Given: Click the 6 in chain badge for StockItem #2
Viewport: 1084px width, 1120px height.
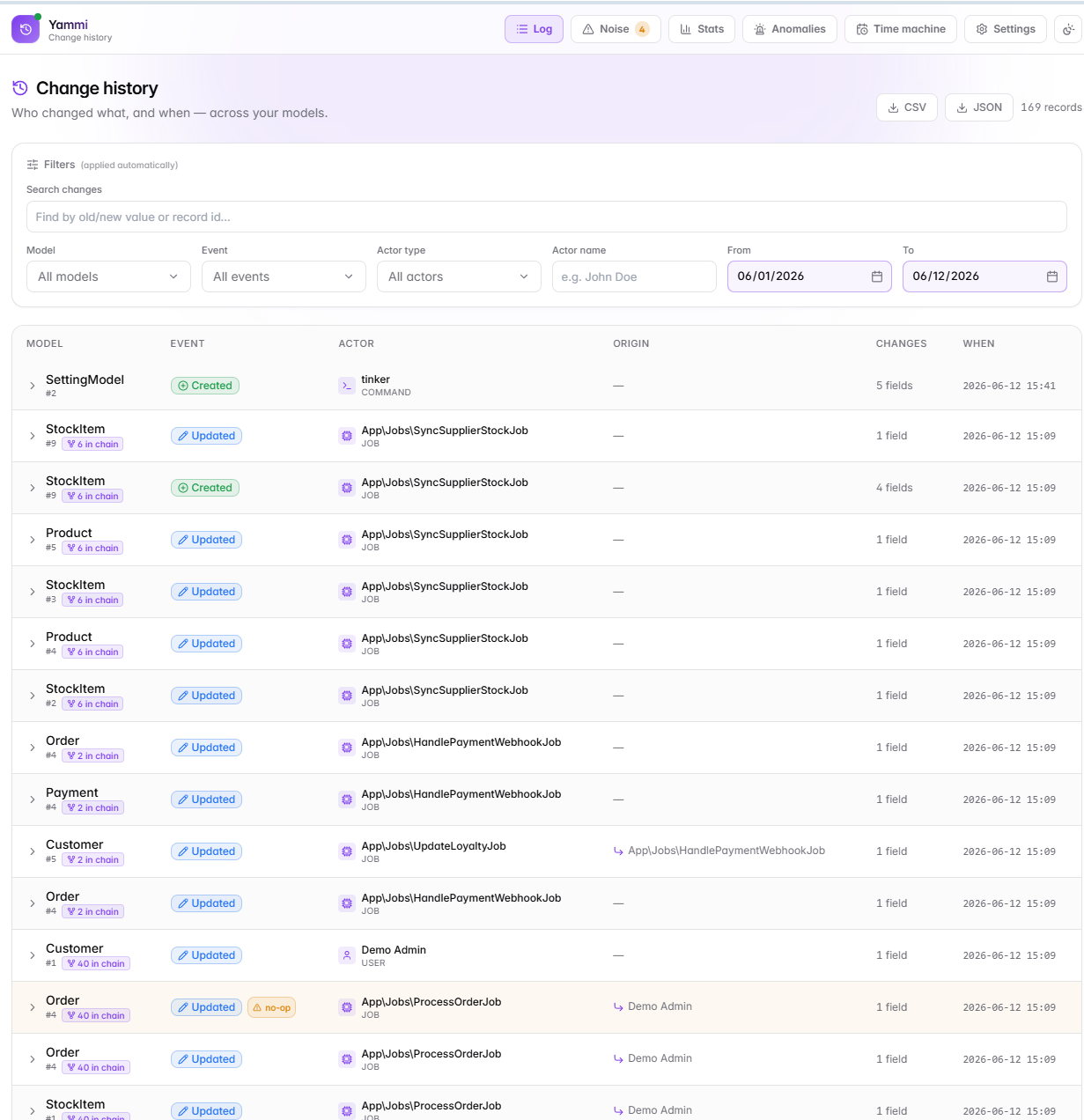Looking at the screenshot, I should tap(92, 704).
